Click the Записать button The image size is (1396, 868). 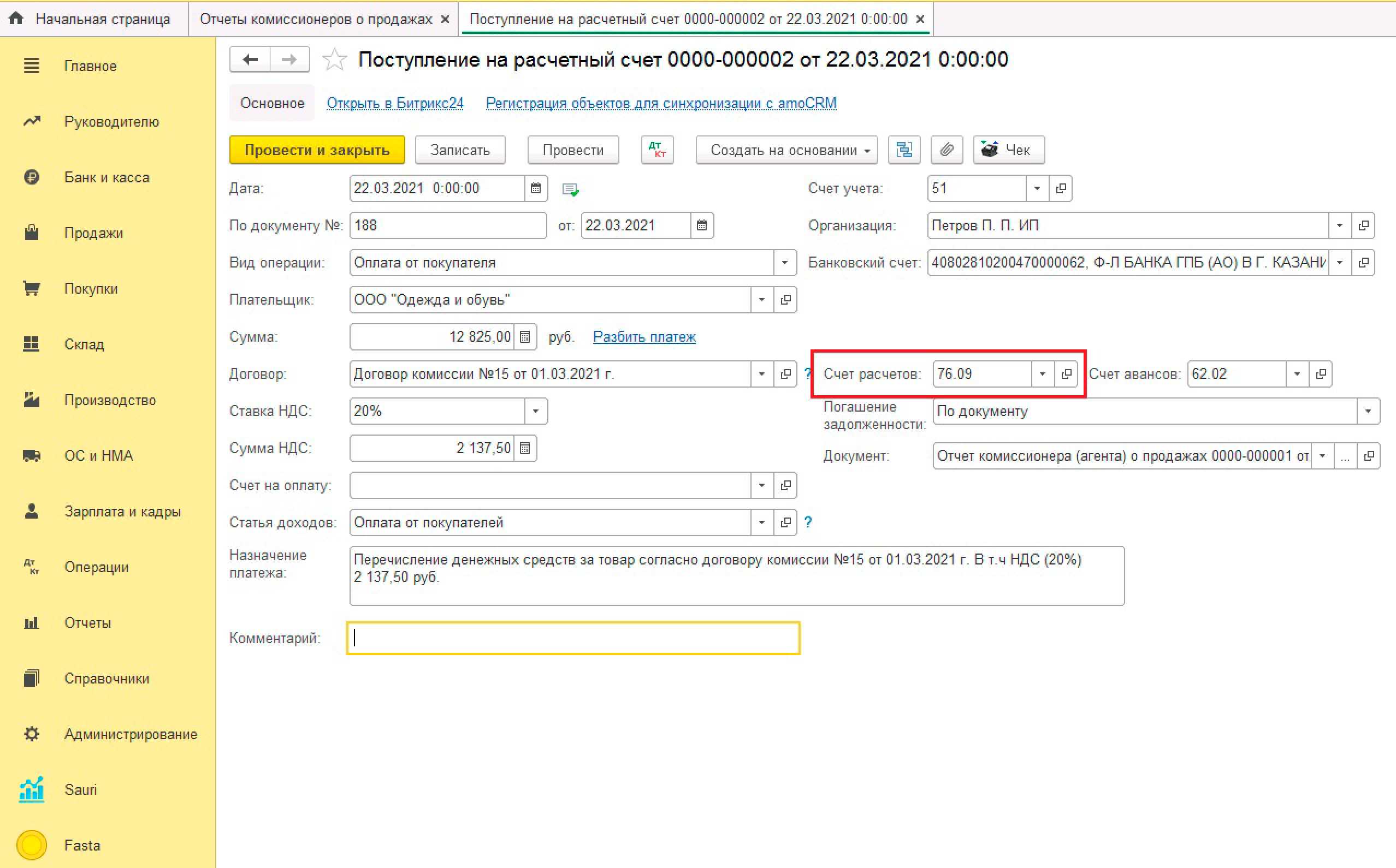(460, 150)
